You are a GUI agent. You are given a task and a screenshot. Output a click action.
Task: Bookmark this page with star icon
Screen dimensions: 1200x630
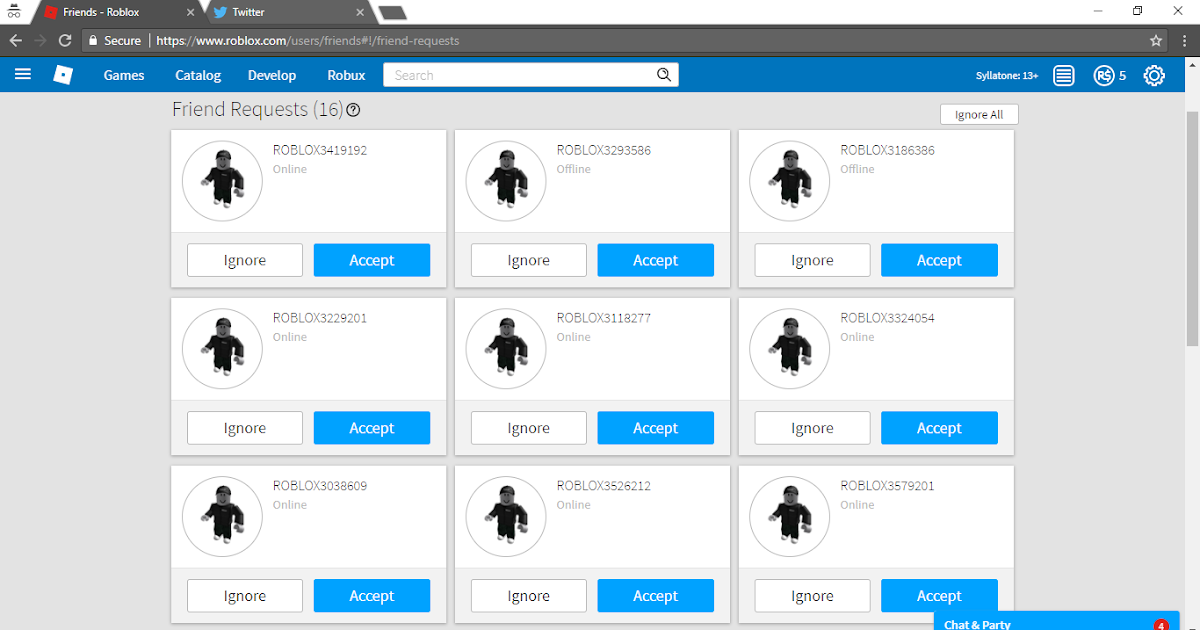pyautogui.click(x=1156, y=41)
